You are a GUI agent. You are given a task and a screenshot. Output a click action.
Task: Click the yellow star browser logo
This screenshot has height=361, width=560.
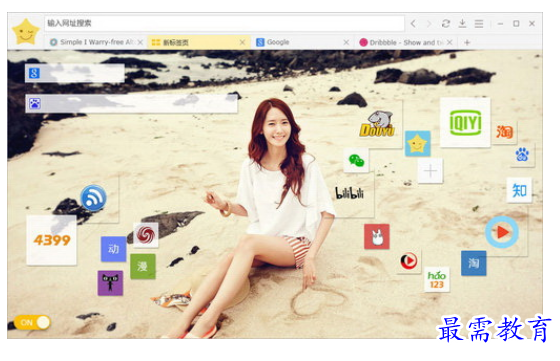click(x=25, y=32)
